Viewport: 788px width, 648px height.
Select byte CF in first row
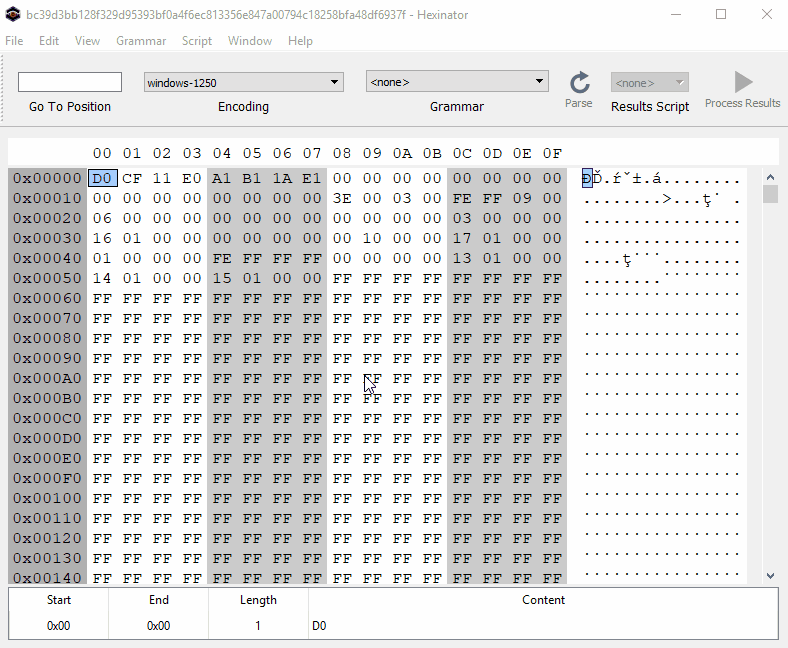tap(132, 178)
